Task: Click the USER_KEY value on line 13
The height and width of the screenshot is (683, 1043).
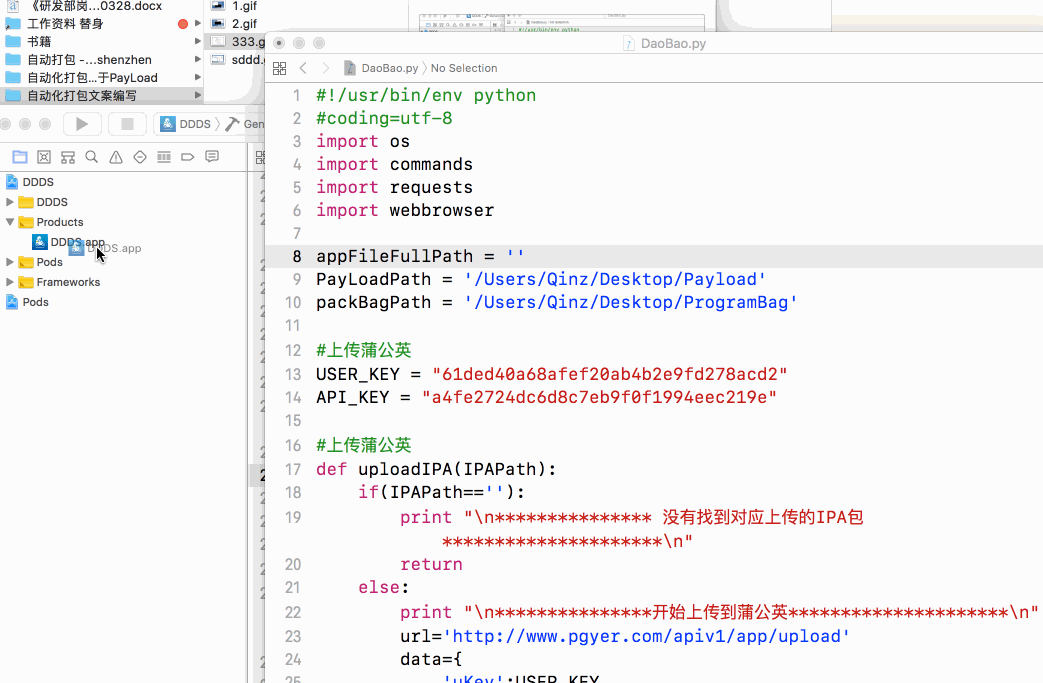Action: click(x=609, y=374)
